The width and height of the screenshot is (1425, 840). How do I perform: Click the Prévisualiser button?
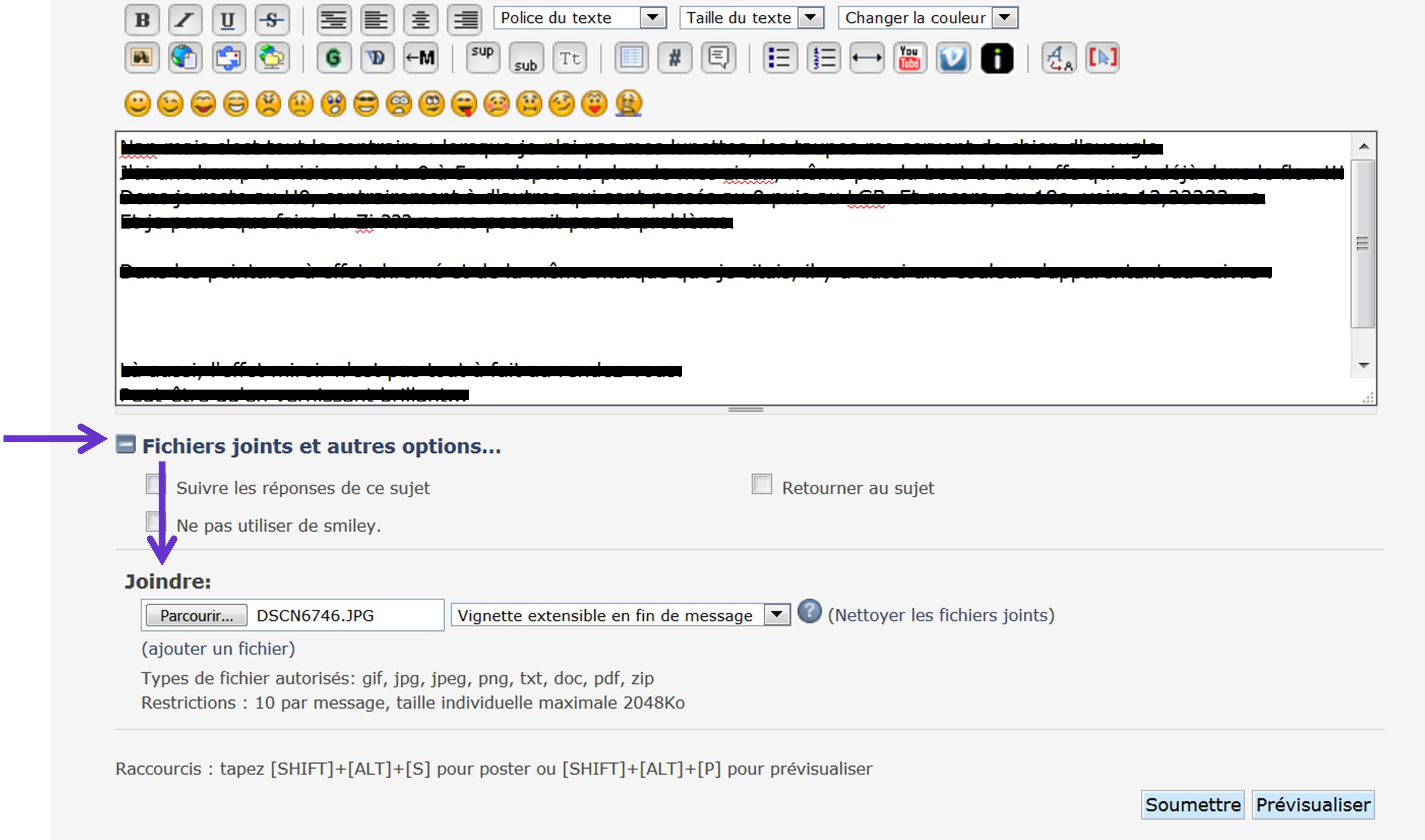point(1314,805)
